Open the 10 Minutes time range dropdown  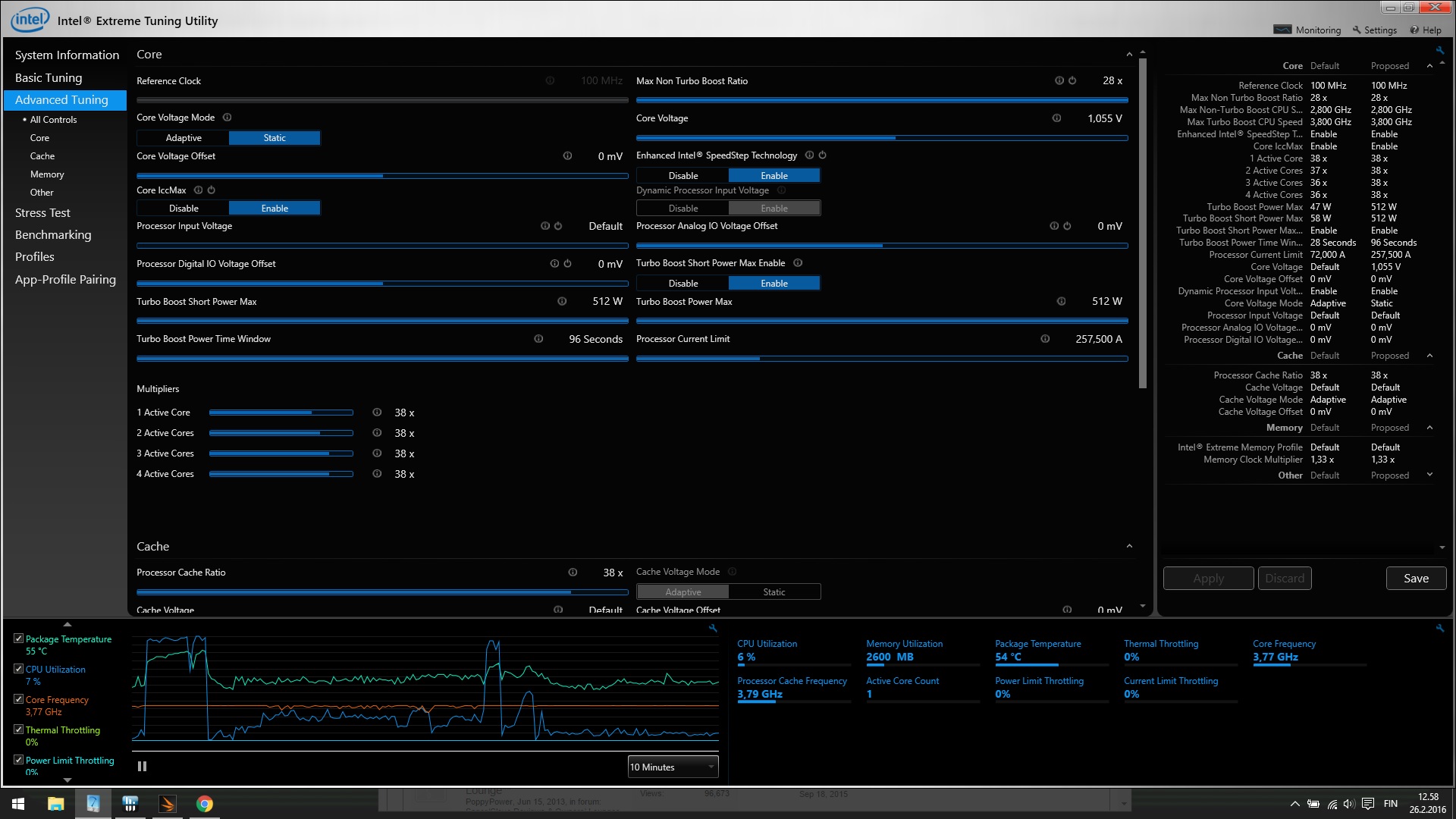pyautogui.click(x=673, y=767)
